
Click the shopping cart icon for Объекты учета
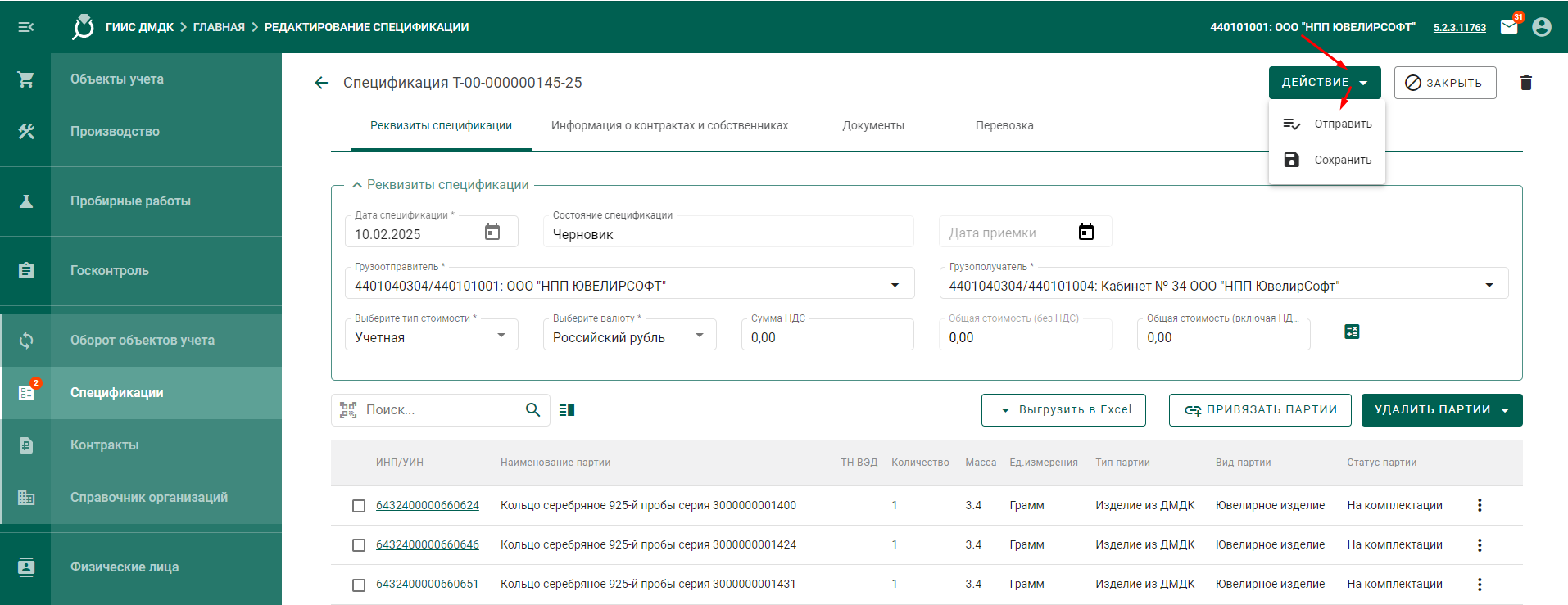pyautogui.click(x=26, y=79)
